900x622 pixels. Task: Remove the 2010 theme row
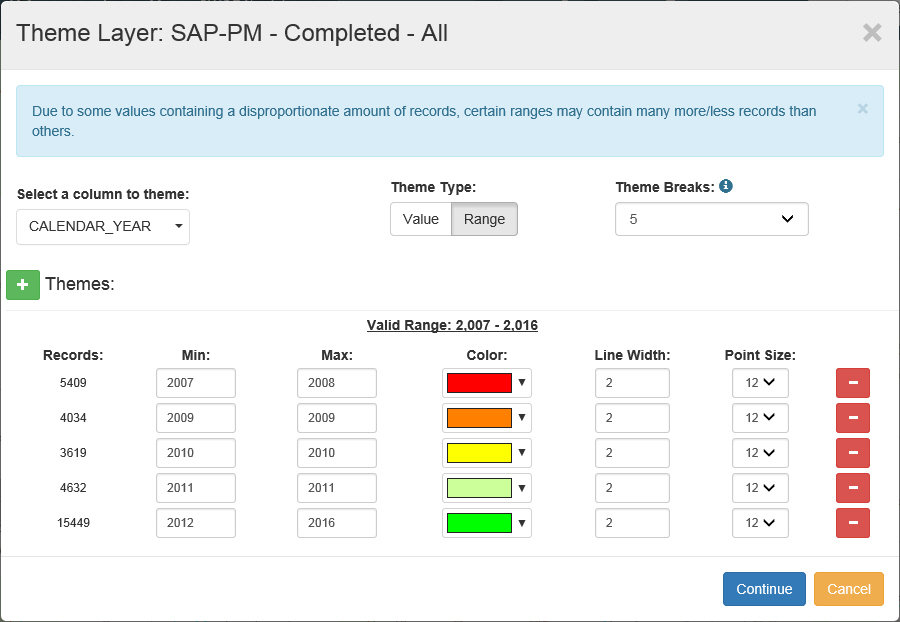852,453
